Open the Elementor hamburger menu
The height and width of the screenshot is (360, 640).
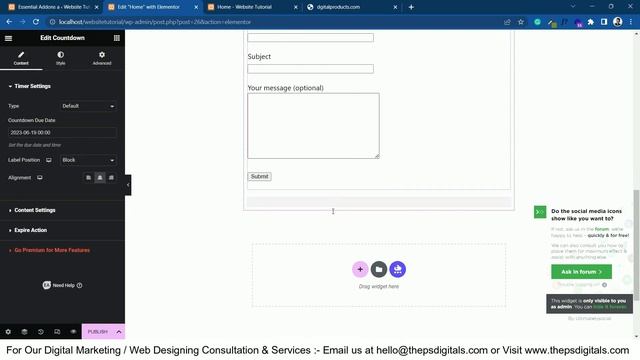click(8, 38)
